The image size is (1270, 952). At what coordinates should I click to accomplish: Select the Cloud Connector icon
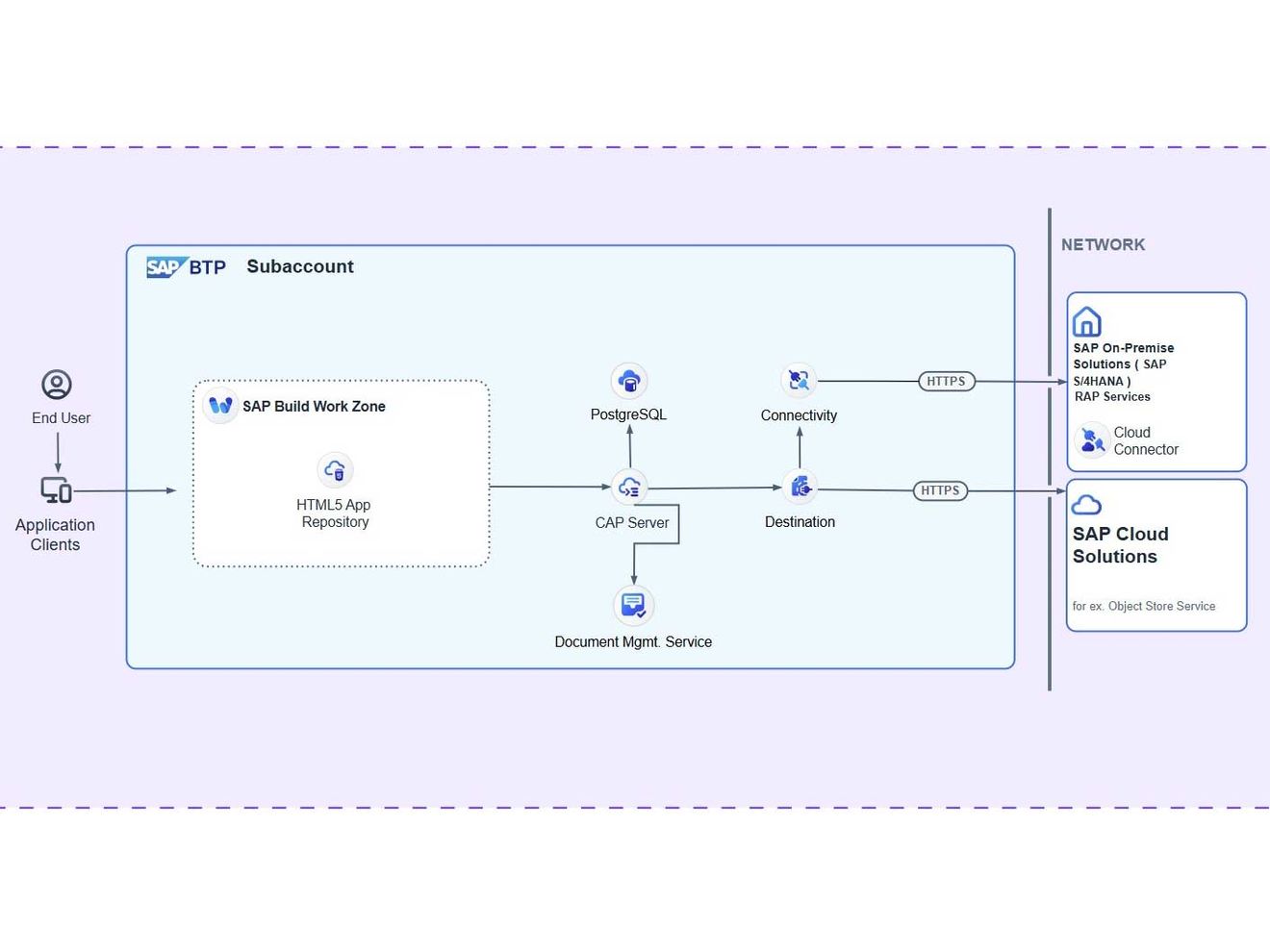click(x=1092, y=440)
